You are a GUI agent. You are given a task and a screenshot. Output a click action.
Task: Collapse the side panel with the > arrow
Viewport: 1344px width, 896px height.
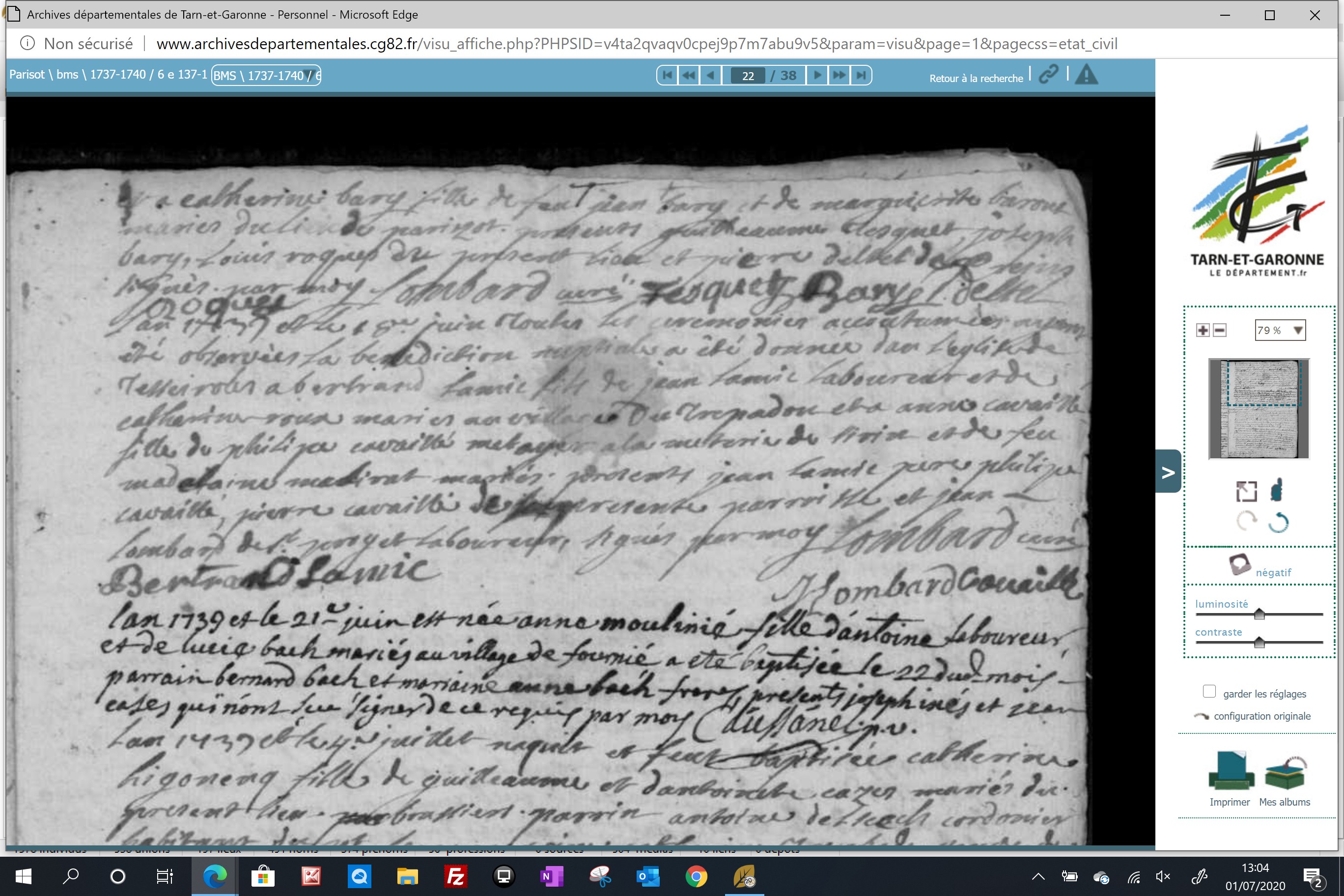click(x=1168, y=472)
